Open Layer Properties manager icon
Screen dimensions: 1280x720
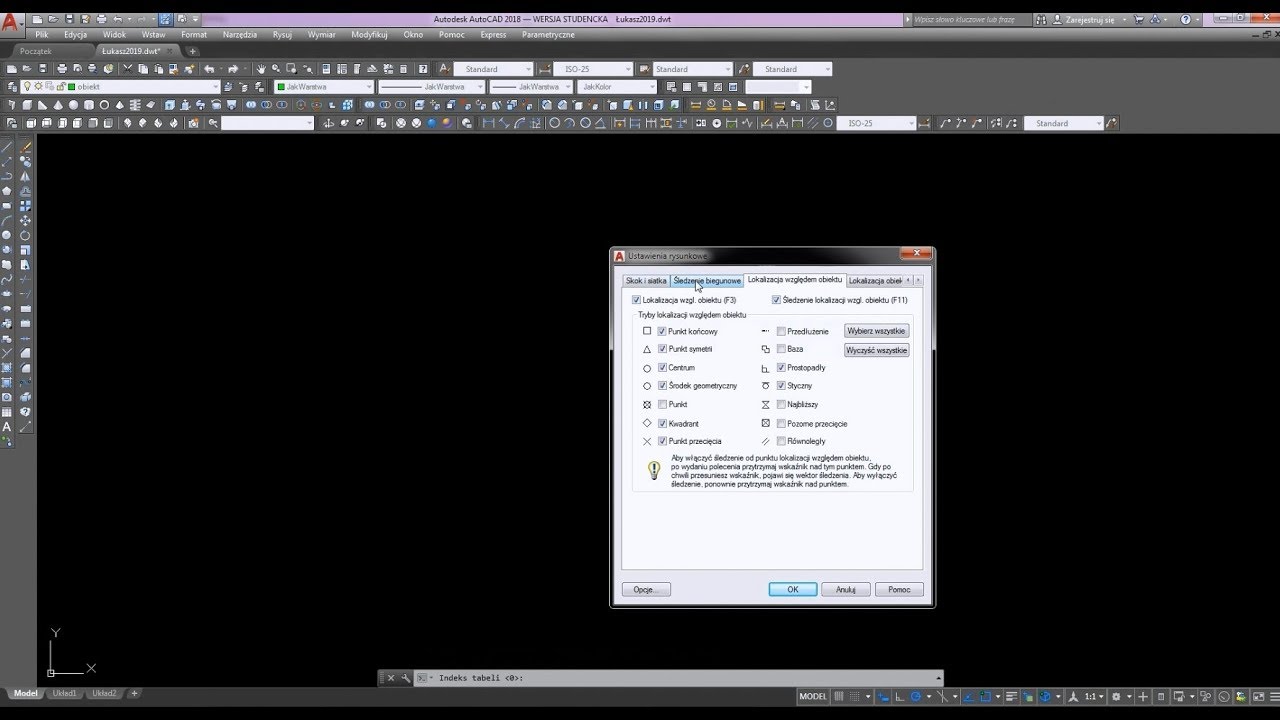[11, 87]
